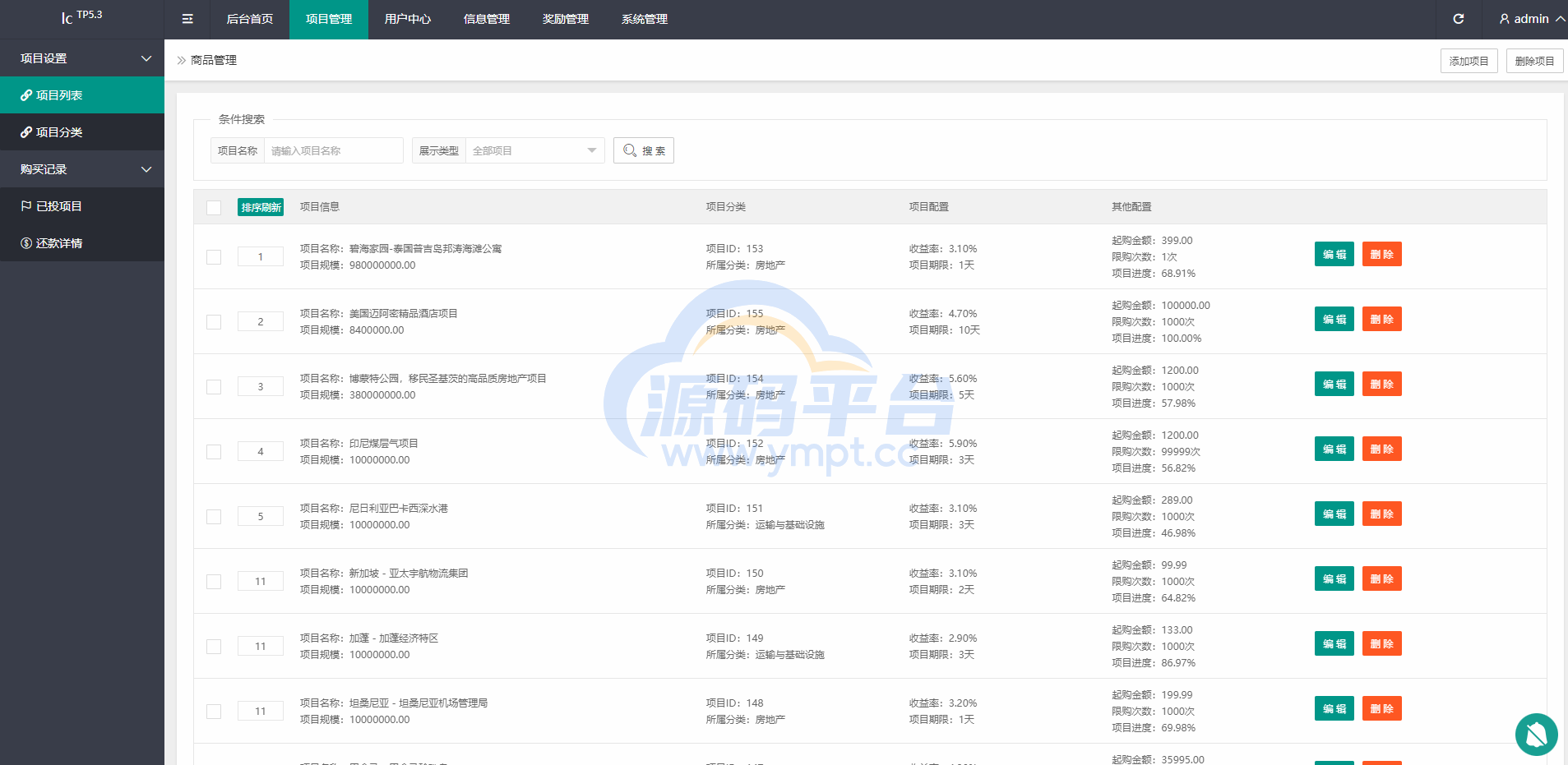The image size is (1568, 765).
Task: Click the 添加项目 button
Action: pos(1469,61)
